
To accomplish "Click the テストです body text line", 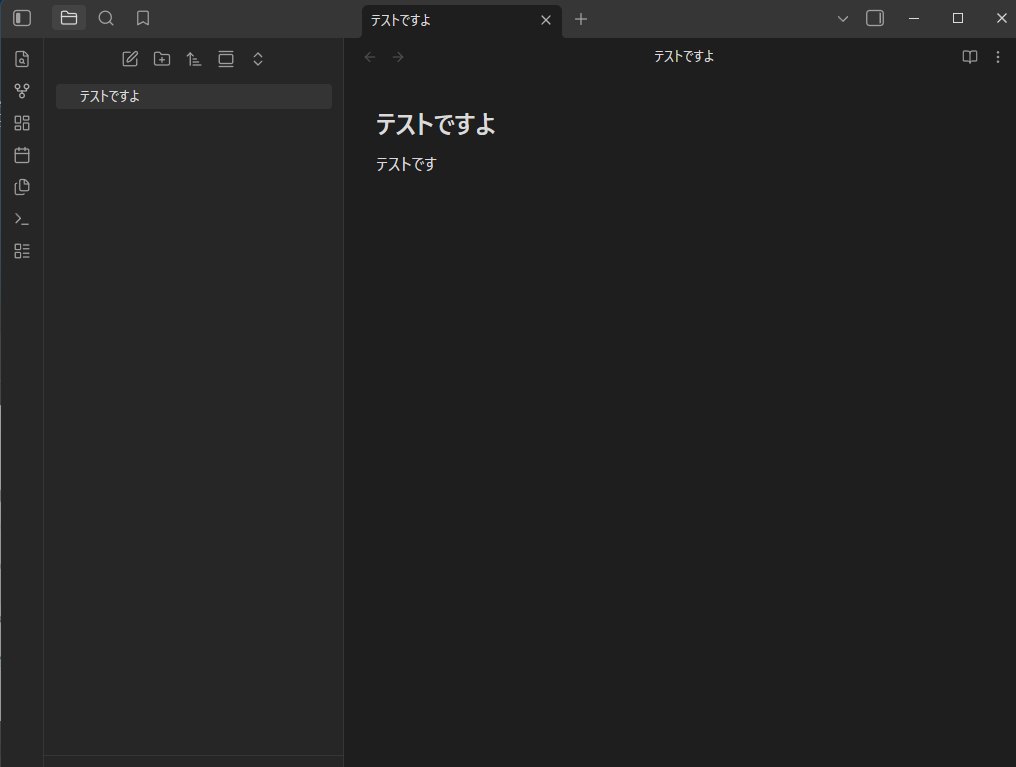I will point(406,165).
